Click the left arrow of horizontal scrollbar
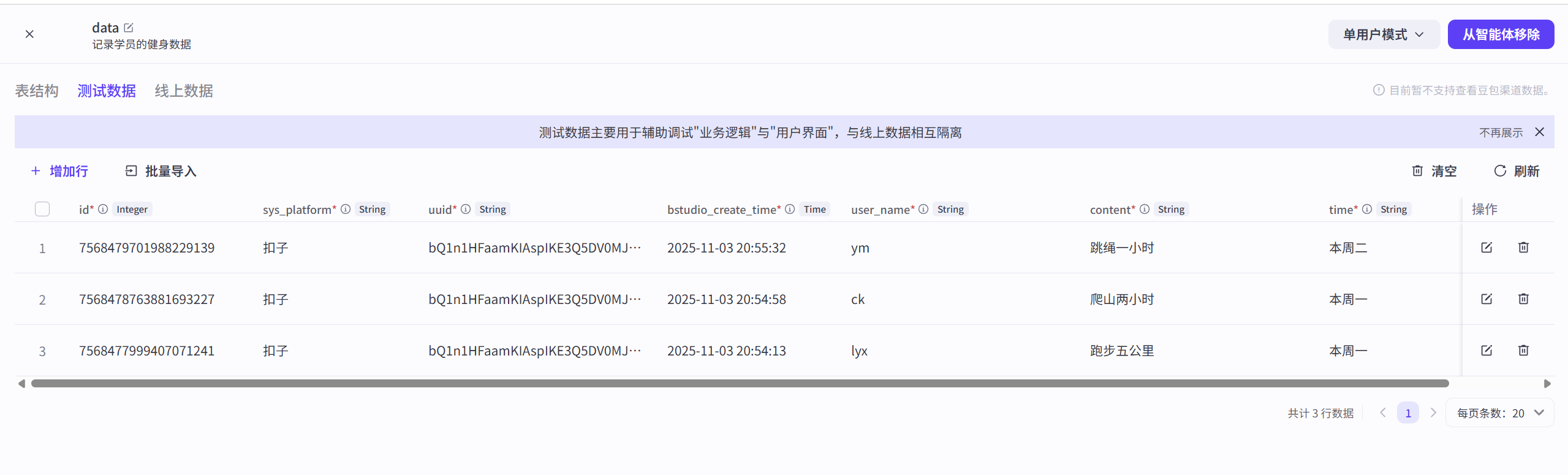 click(21, 384)
